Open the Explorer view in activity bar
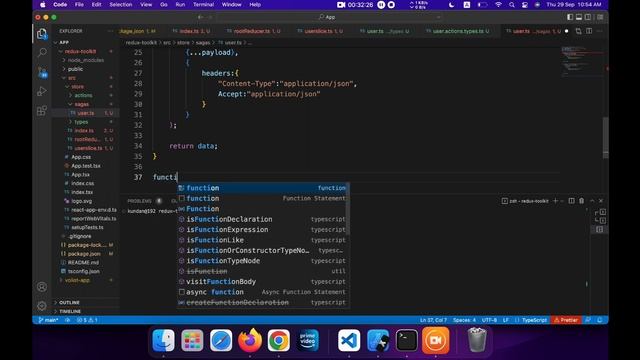Screen dimensions: 640x360 pyautogui.click(x=42, y=34)
